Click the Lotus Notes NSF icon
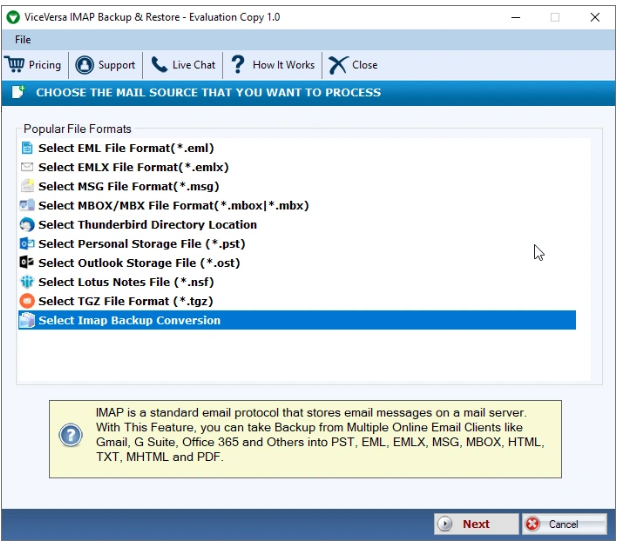Viewport: 619px width, 548px height. (27, 282)
